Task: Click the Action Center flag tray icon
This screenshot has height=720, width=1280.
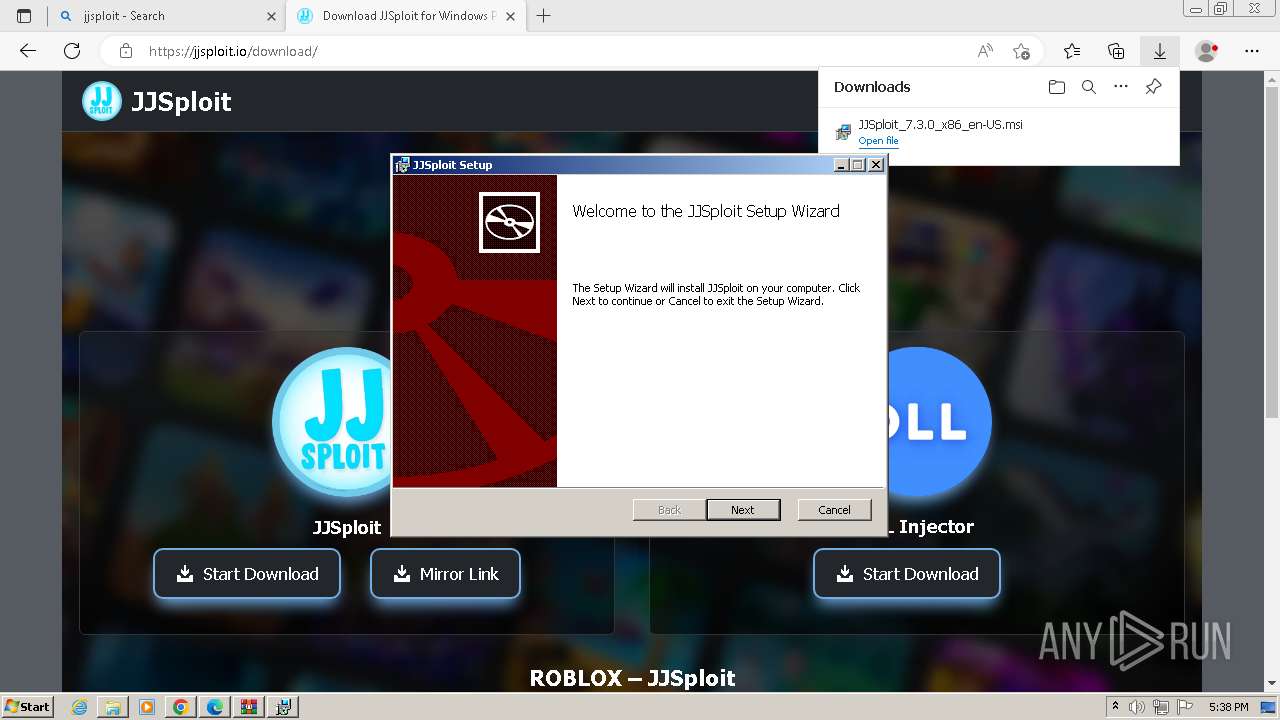Action: [x=1185, y=707]
